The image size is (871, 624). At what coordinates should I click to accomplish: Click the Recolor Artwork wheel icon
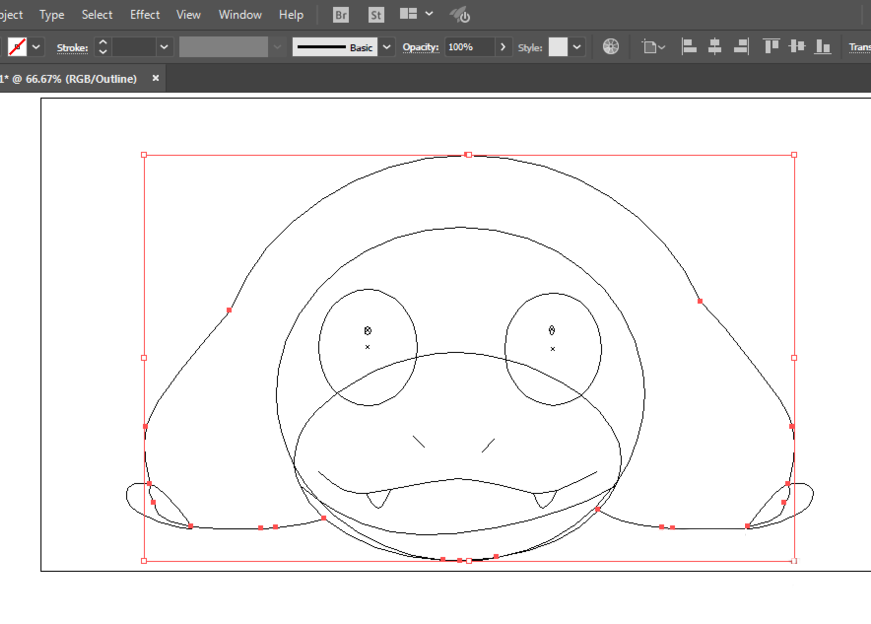tap(611, 47)
